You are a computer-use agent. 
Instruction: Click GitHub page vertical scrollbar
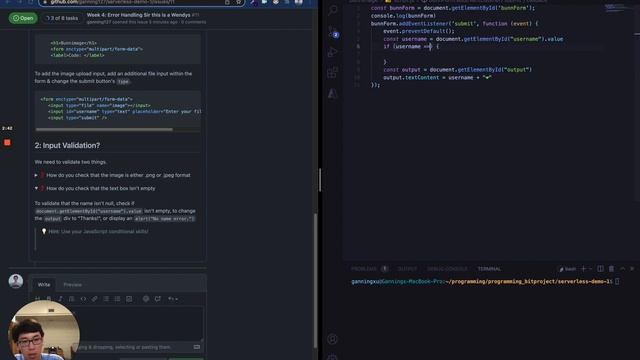315,280
